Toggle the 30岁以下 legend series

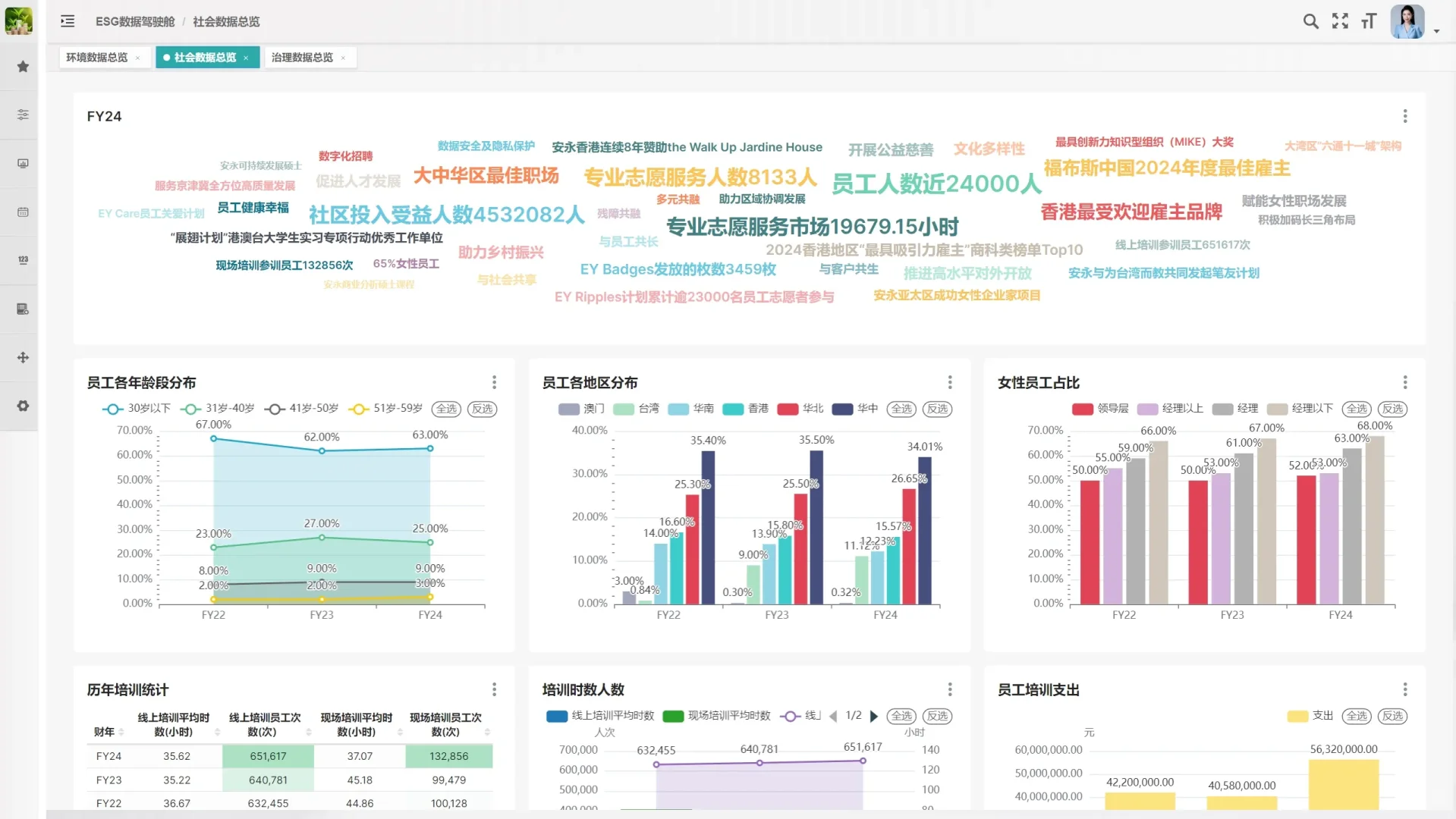point(137,409)
